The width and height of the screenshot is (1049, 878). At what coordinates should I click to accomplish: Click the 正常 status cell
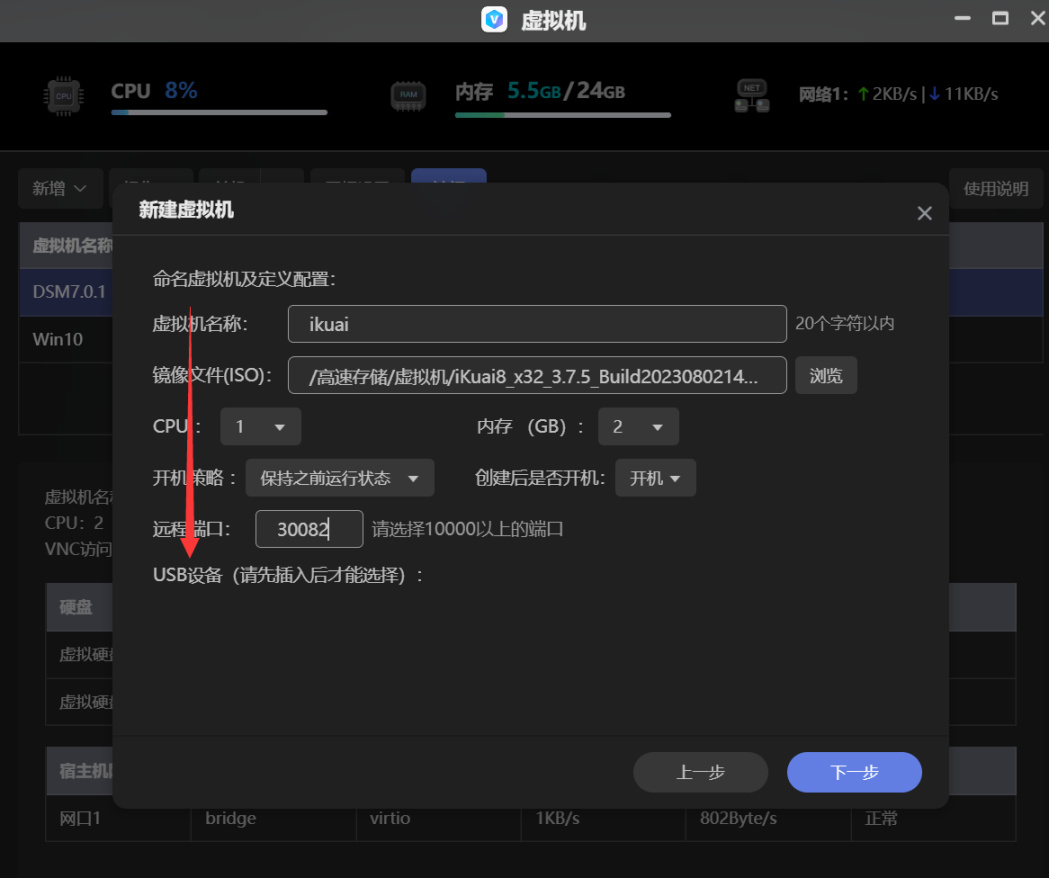pos(934,818)
